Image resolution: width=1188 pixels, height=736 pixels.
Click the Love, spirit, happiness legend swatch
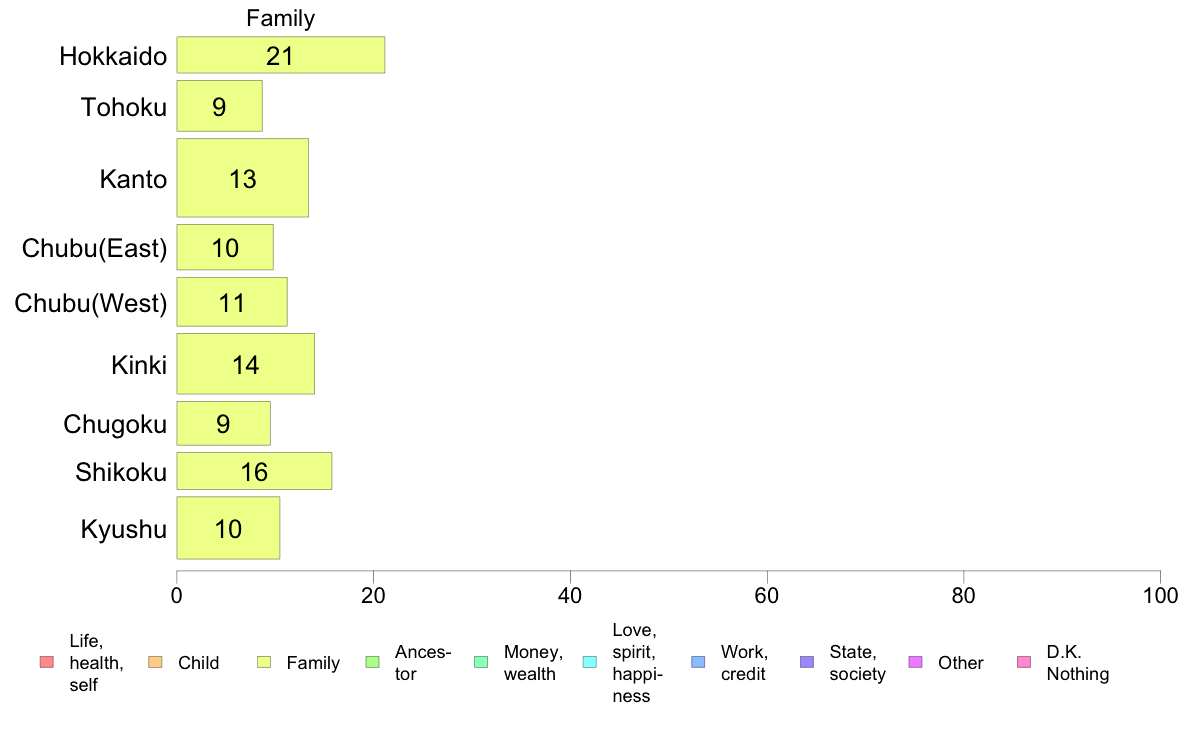click(589, 662)
